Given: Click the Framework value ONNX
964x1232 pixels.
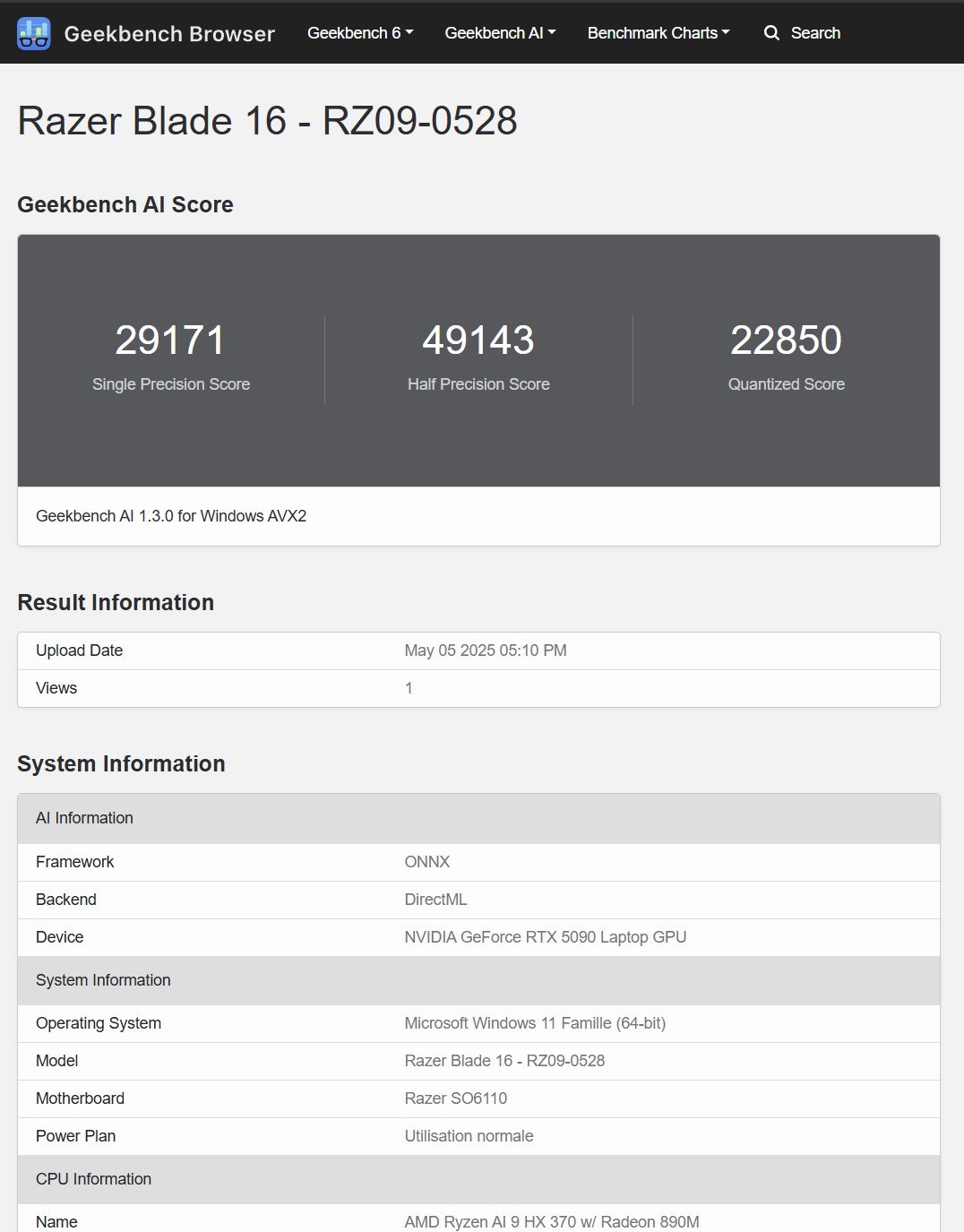Looking at the screenshot, I should pos(427,862).
